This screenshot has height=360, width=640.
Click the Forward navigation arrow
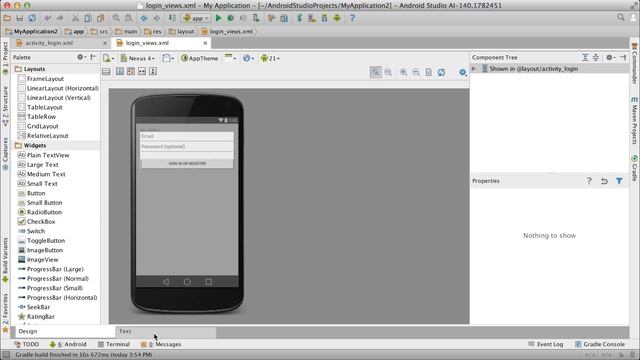coord(156,18)
